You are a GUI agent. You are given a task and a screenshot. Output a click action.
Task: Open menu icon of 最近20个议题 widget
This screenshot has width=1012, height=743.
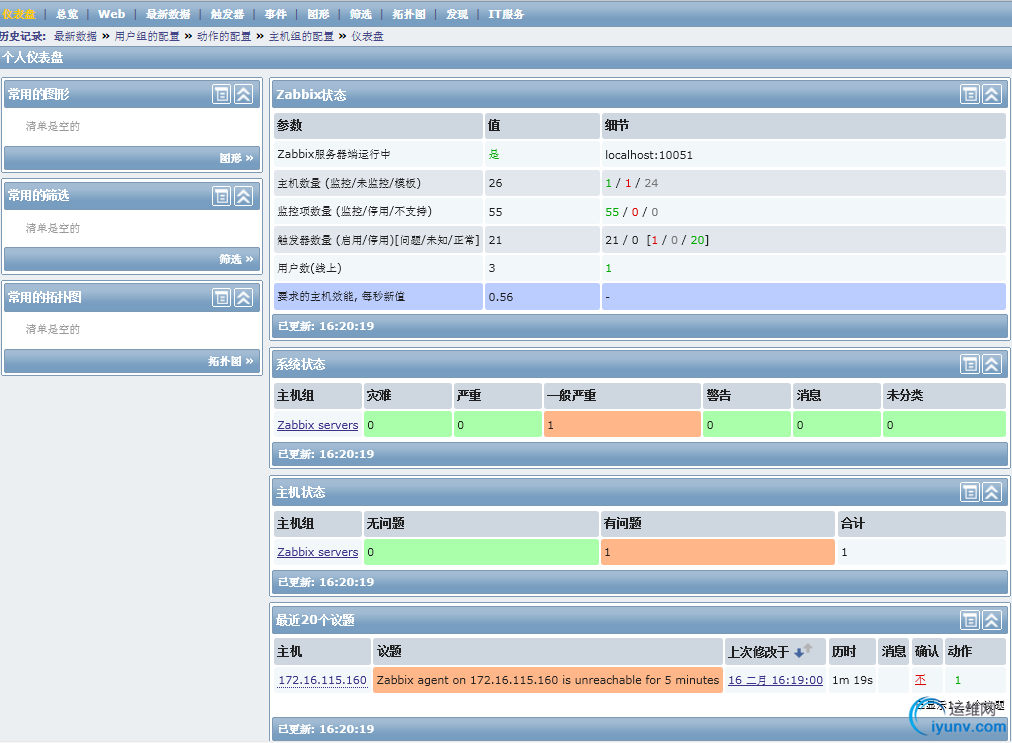(970, 620)
